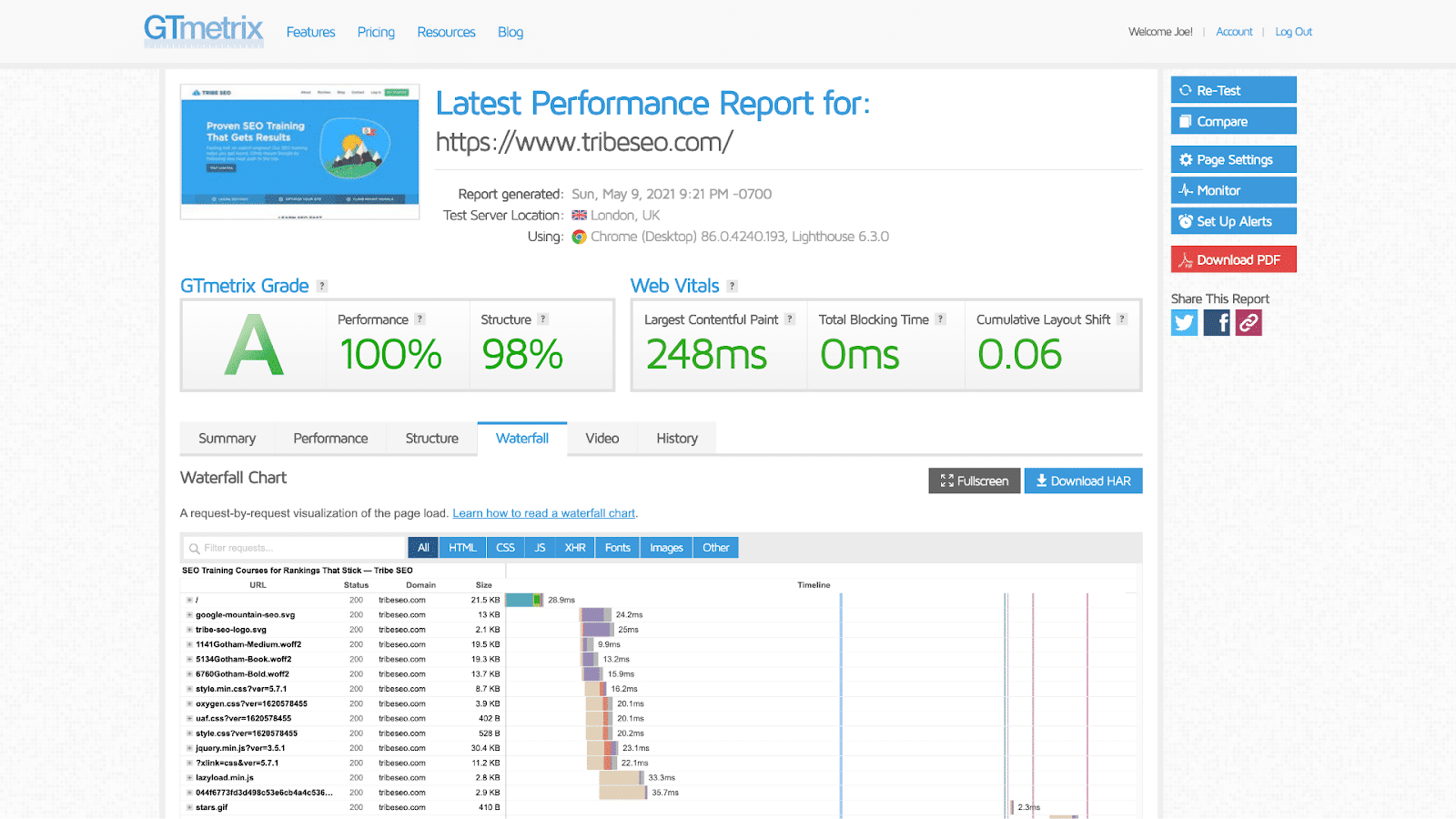
Task: Expand the lazyload.min.js request row
Action: (x=189, y=778)
